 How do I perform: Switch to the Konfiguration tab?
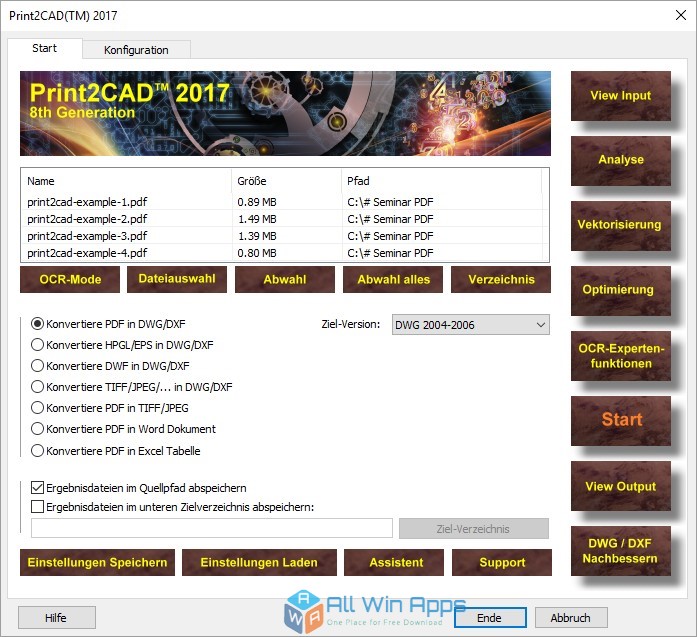click(136, 50)
